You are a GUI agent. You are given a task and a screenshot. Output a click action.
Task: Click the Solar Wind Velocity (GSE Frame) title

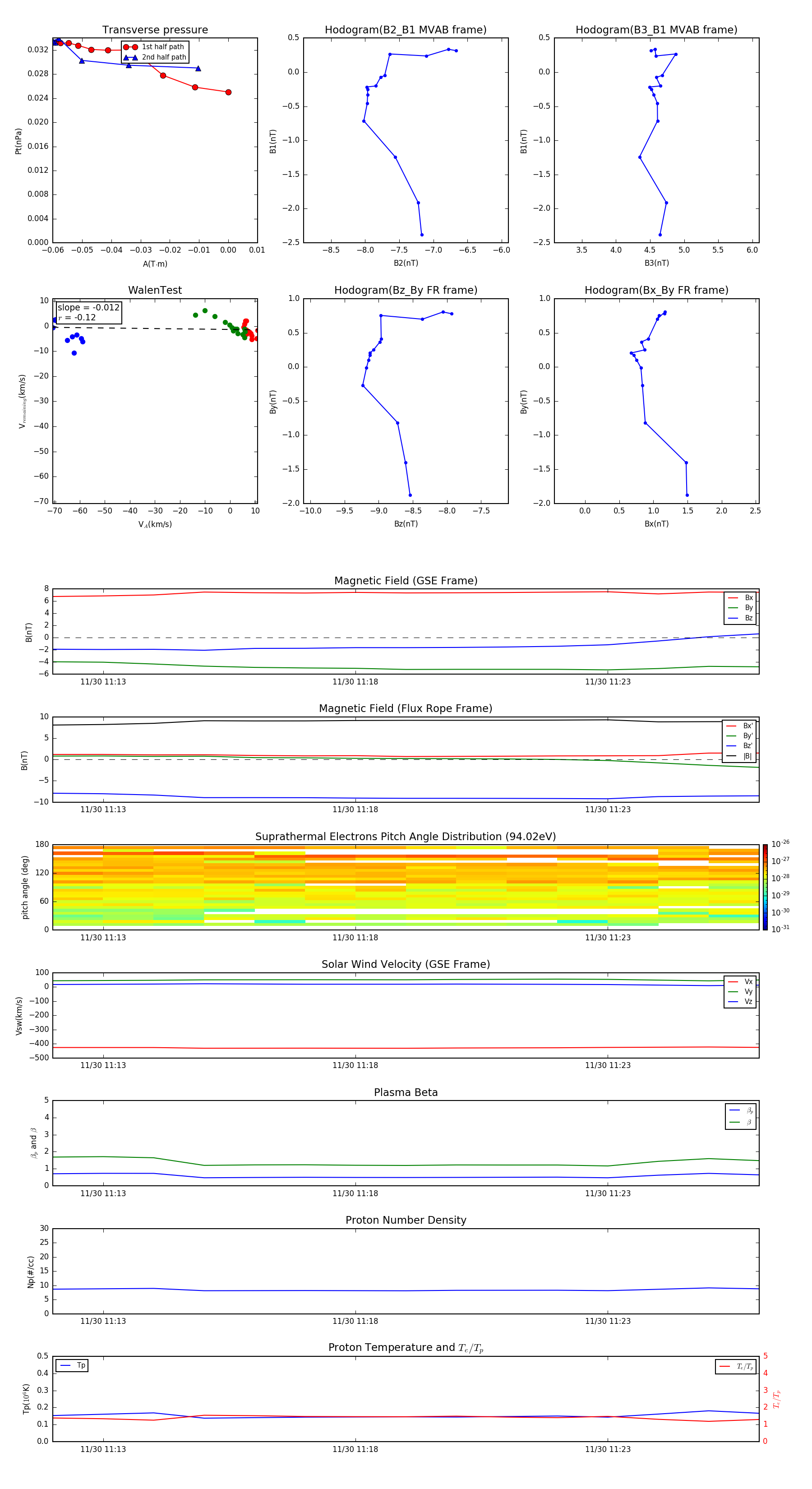pos(406,965)
